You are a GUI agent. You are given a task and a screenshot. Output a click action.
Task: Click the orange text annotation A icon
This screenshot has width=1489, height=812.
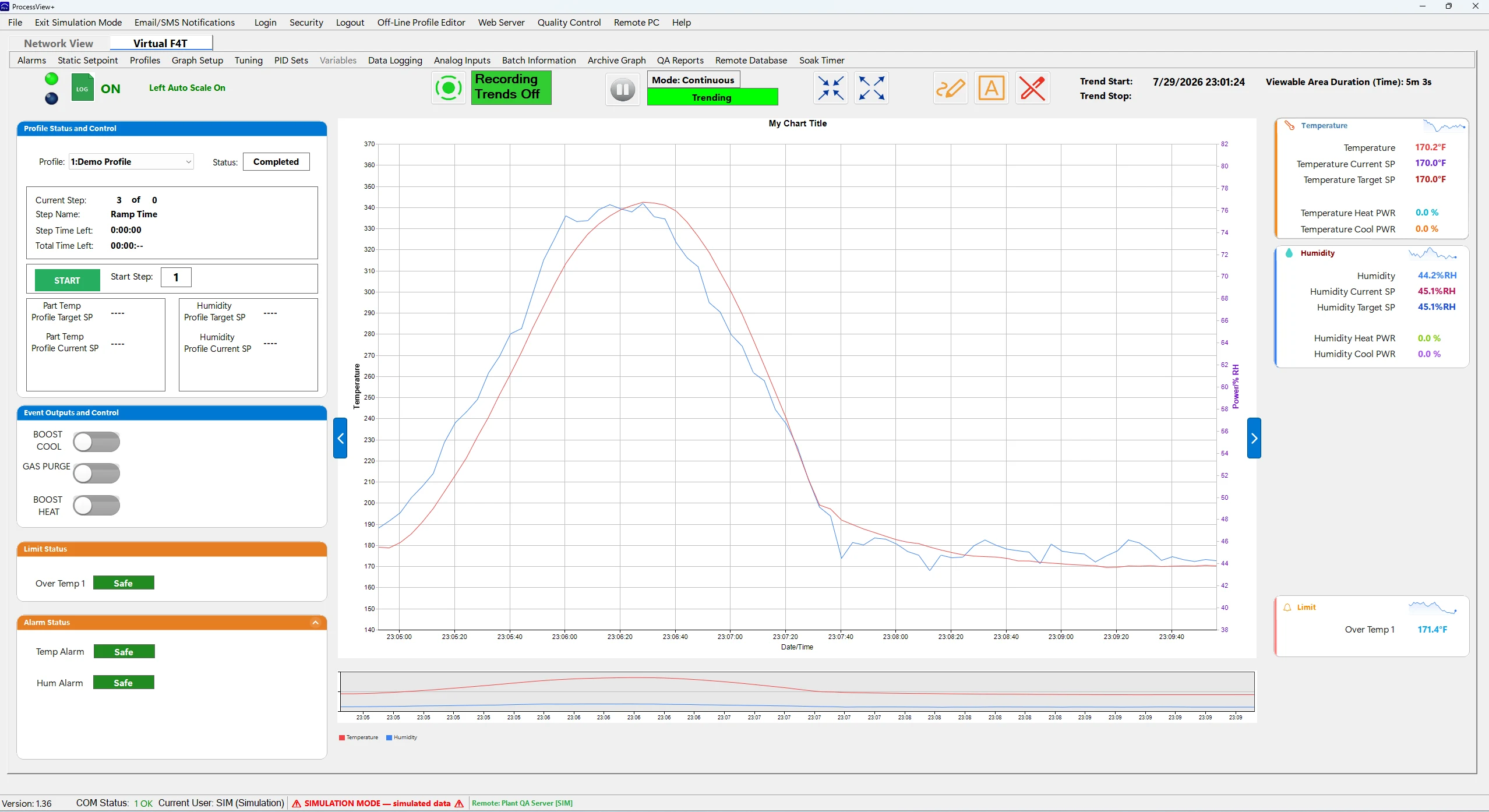coord(992,88)
